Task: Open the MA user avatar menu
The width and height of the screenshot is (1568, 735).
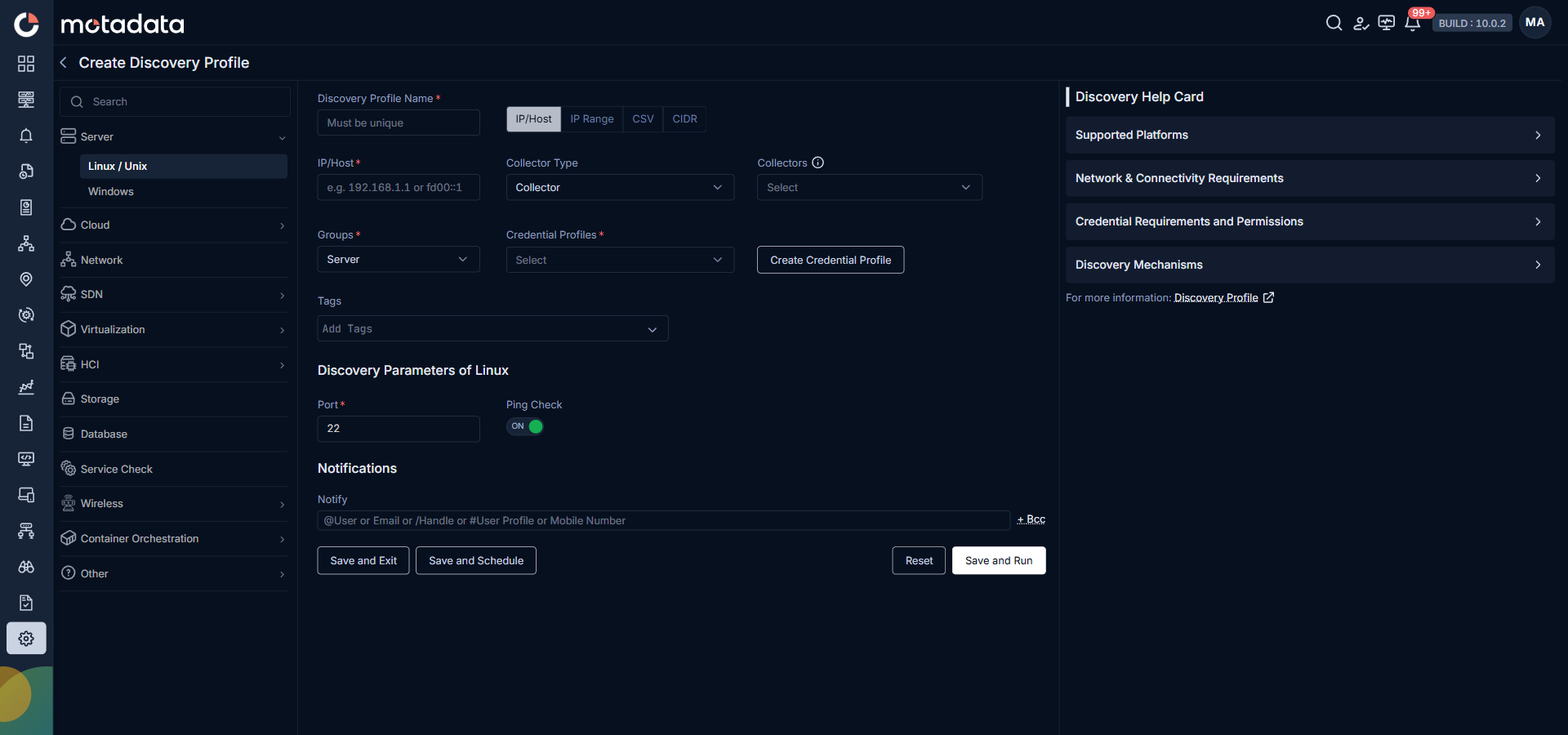Action: (x=1535, y=23)
